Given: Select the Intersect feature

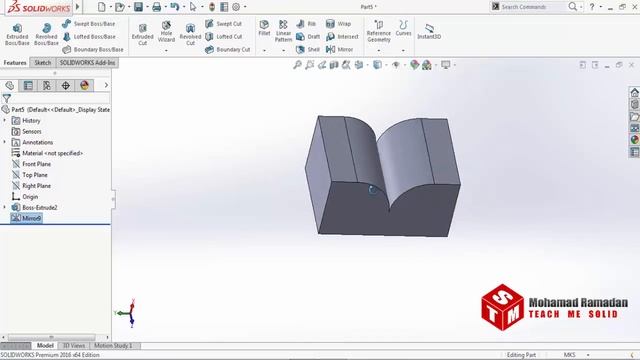Looking at the screenshot, I should (342, 37).
